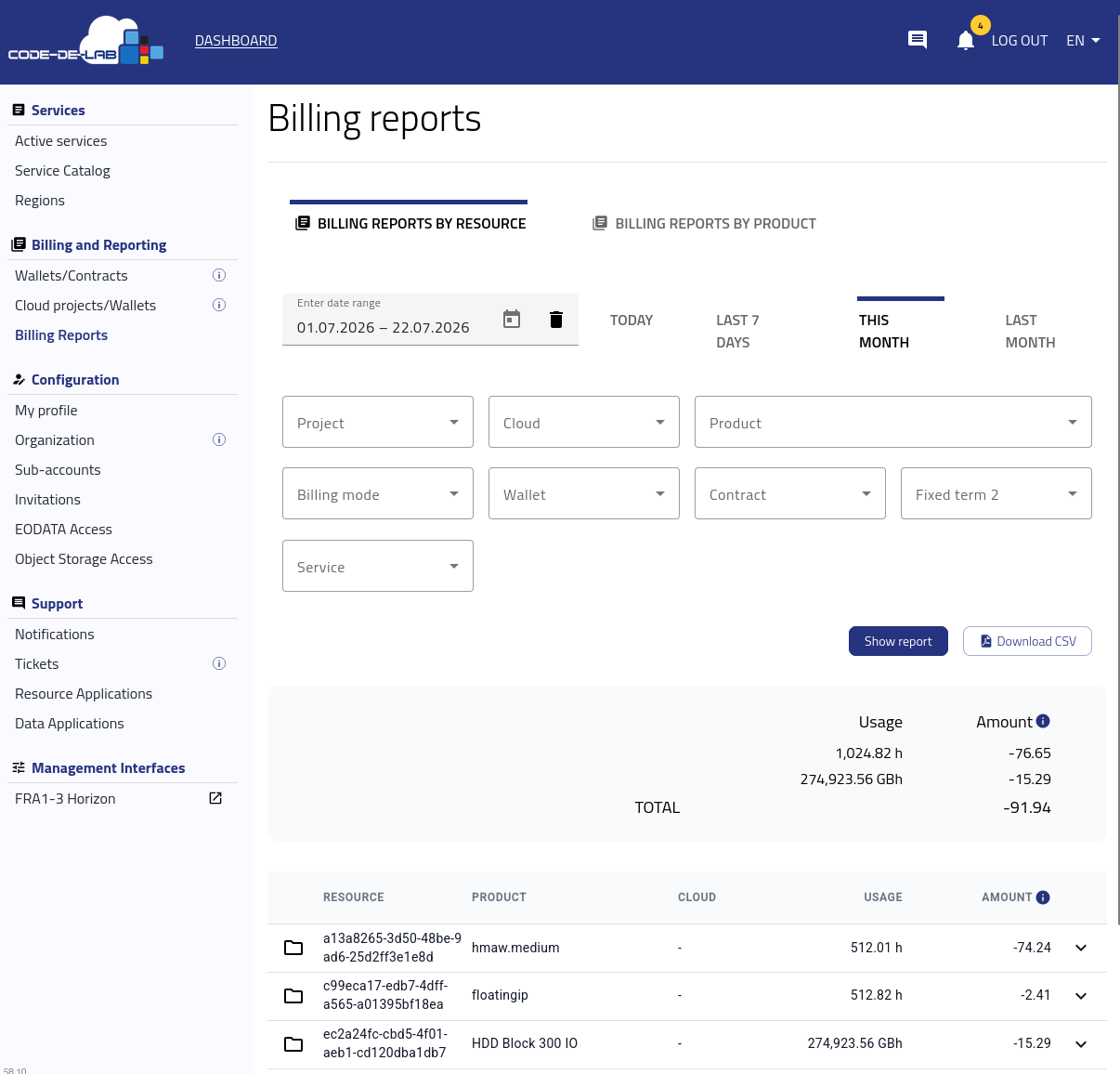Click folder icon for HDD Block 300 IO row
The image size is (1120, 1074).
[x=293, y=1044]
